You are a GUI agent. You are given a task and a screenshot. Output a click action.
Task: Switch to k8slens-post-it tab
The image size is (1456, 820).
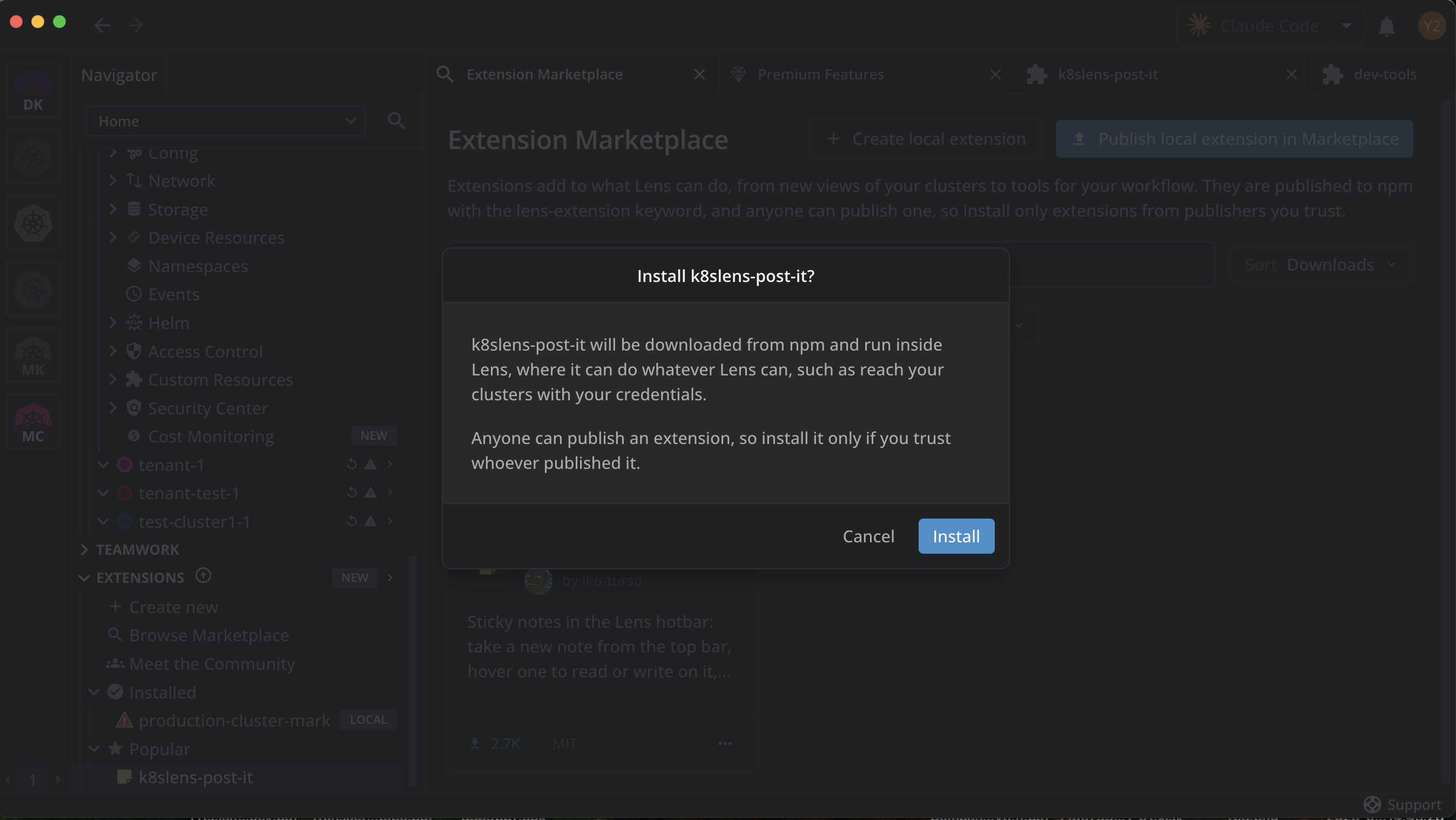point(1107,74)
